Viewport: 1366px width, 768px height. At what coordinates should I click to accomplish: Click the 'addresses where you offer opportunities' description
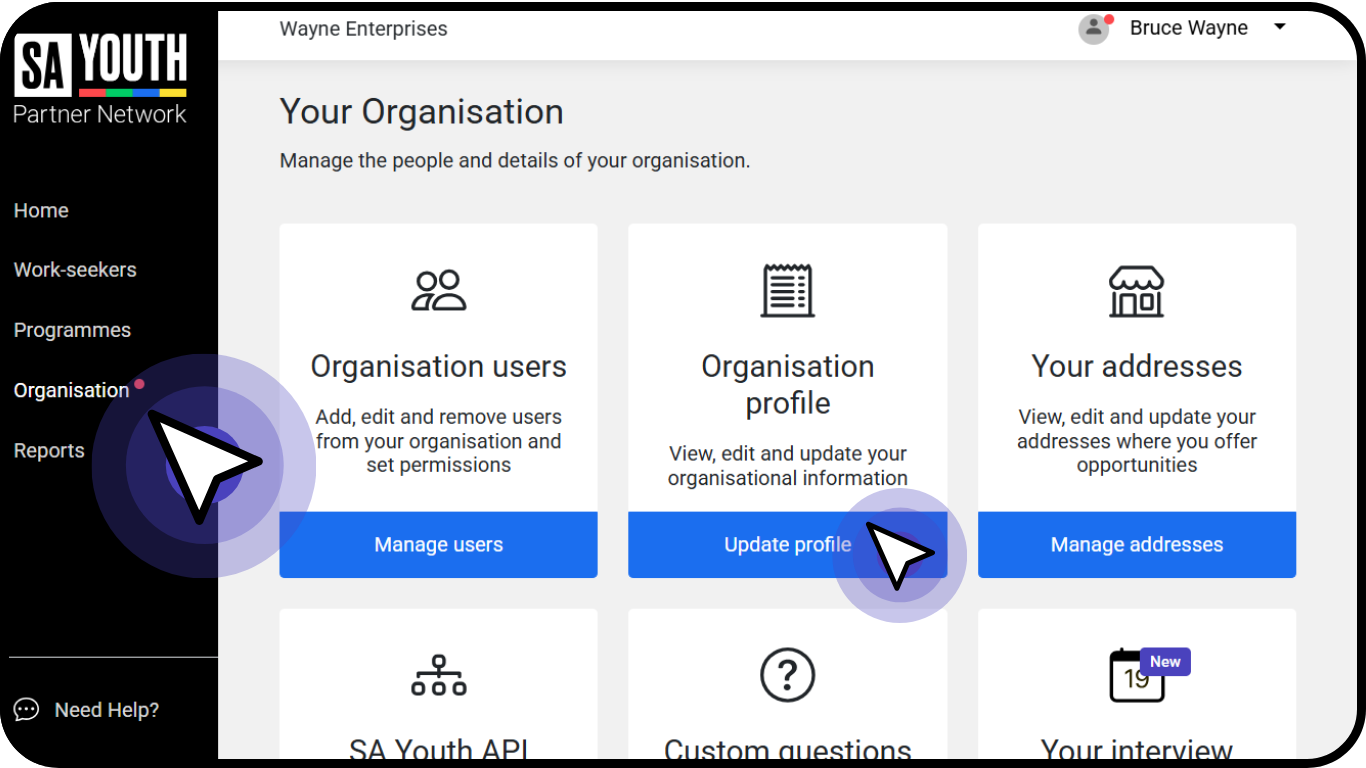pos(1137,441)
